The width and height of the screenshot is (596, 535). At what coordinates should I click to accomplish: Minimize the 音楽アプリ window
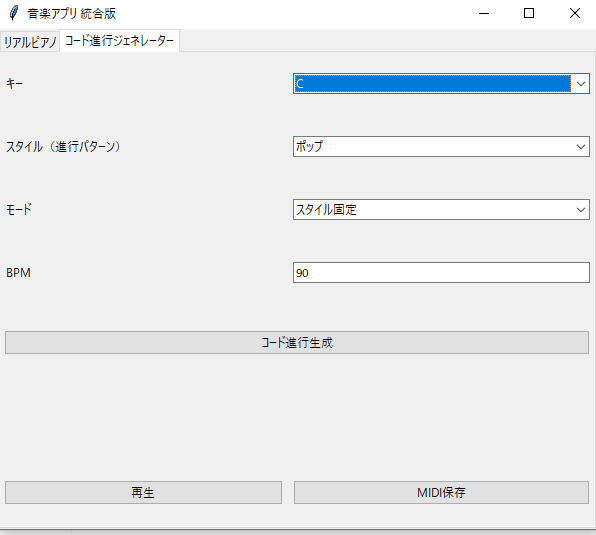click(x=484, y=13)
